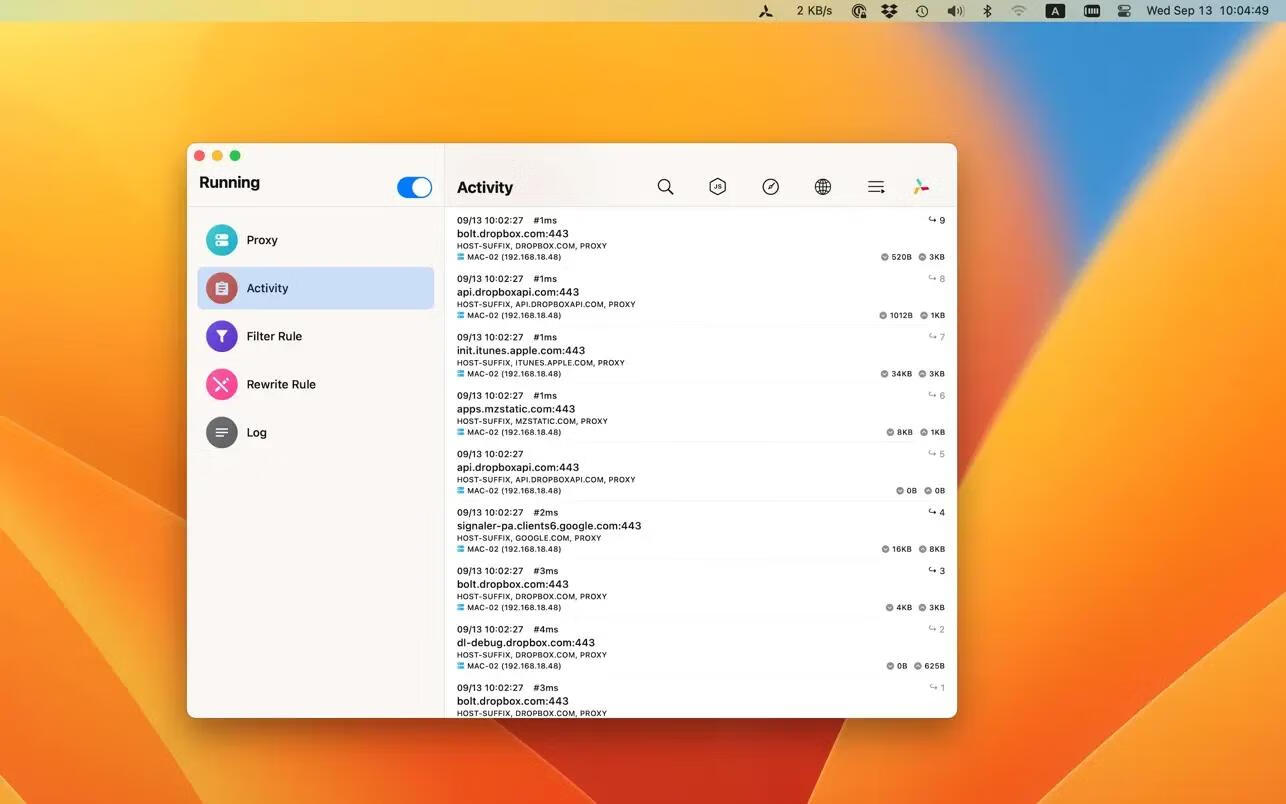This screenshot has width=1286, height=804.
Task: Turn off the Running toggle
Action: pos(414,186)
